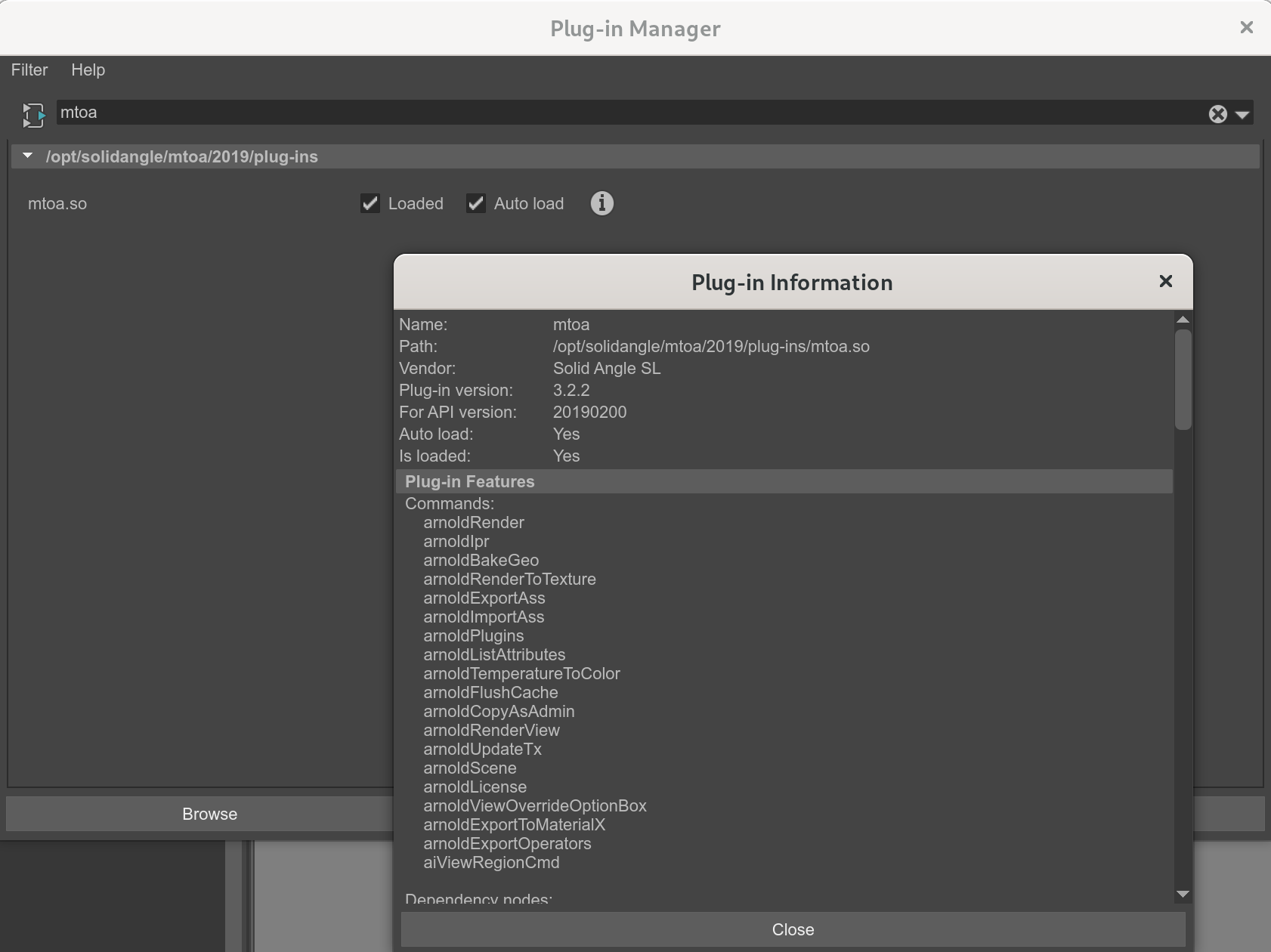1271x952 pixels.
Task: Click the arnoldUpdateTx command entry
Action: point(483,749)
